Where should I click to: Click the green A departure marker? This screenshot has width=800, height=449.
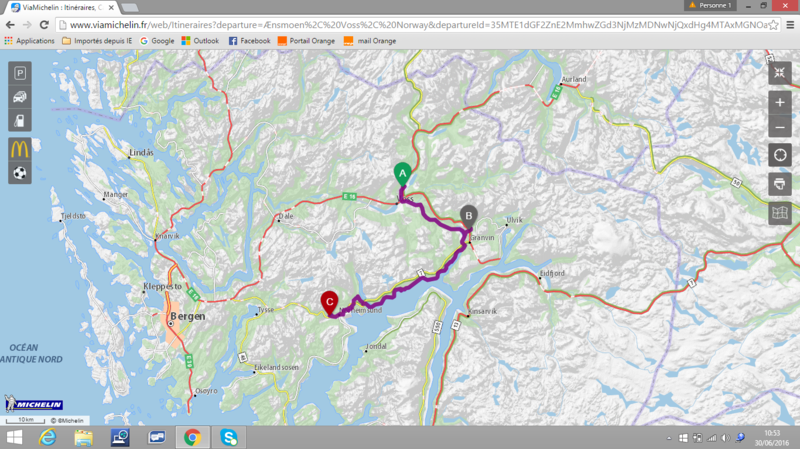pos(402,173)
